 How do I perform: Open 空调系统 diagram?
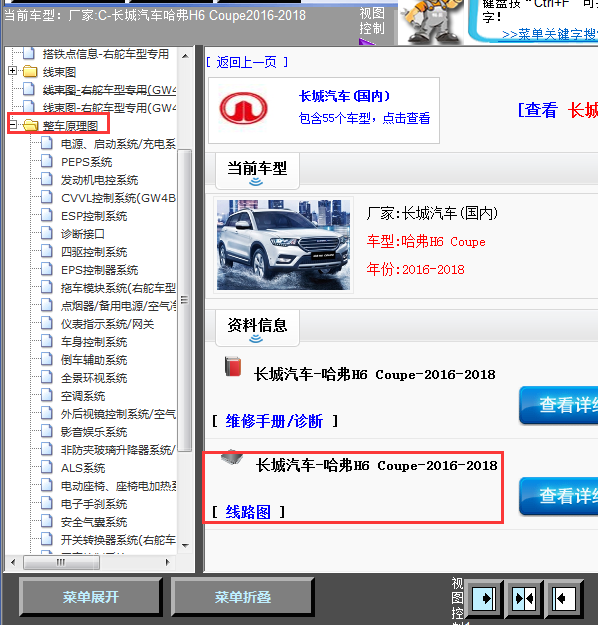(x=83, y=396)
